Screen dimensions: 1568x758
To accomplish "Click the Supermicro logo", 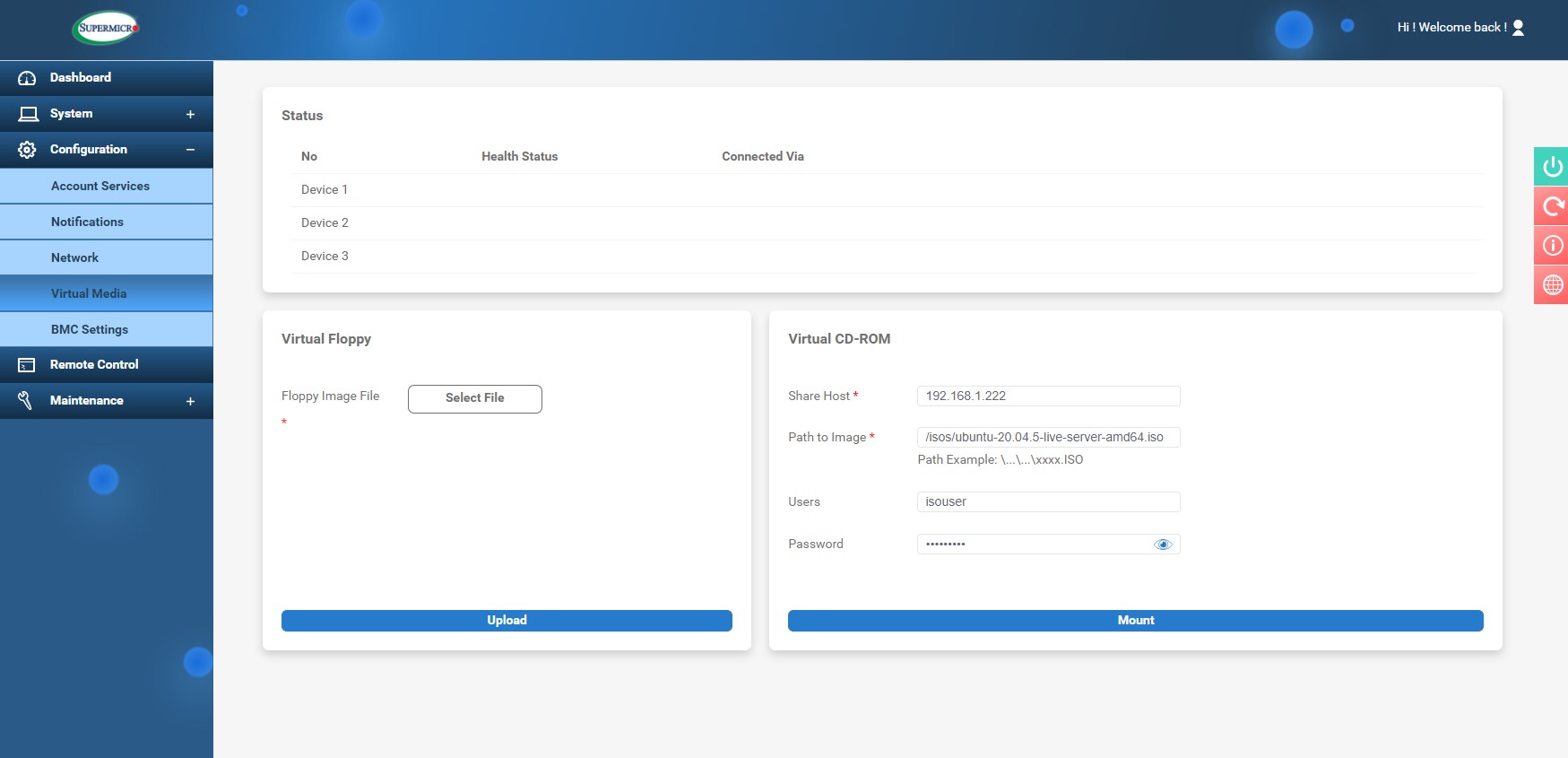I will (107, 28).
